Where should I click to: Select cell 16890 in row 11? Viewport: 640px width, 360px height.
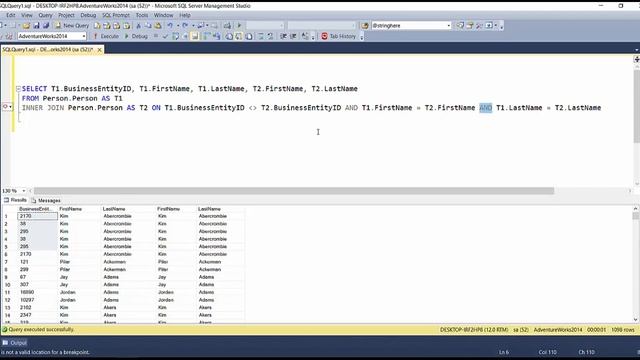[37, 292]
